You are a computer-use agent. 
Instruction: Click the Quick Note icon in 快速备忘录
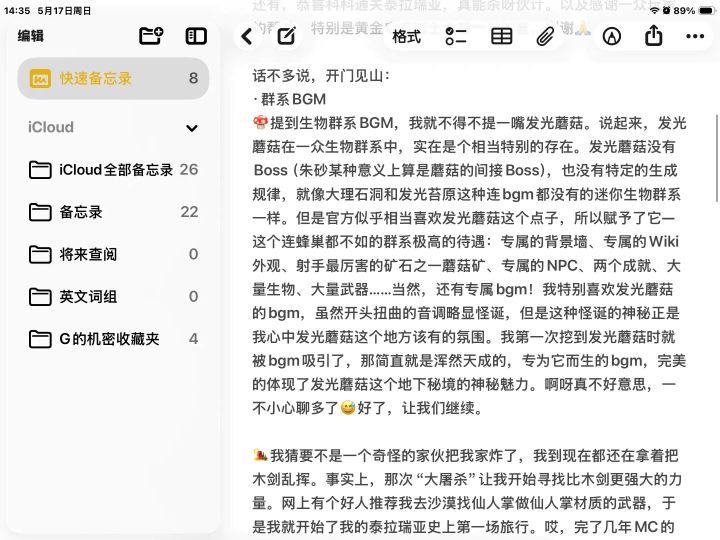pos(40,79)
